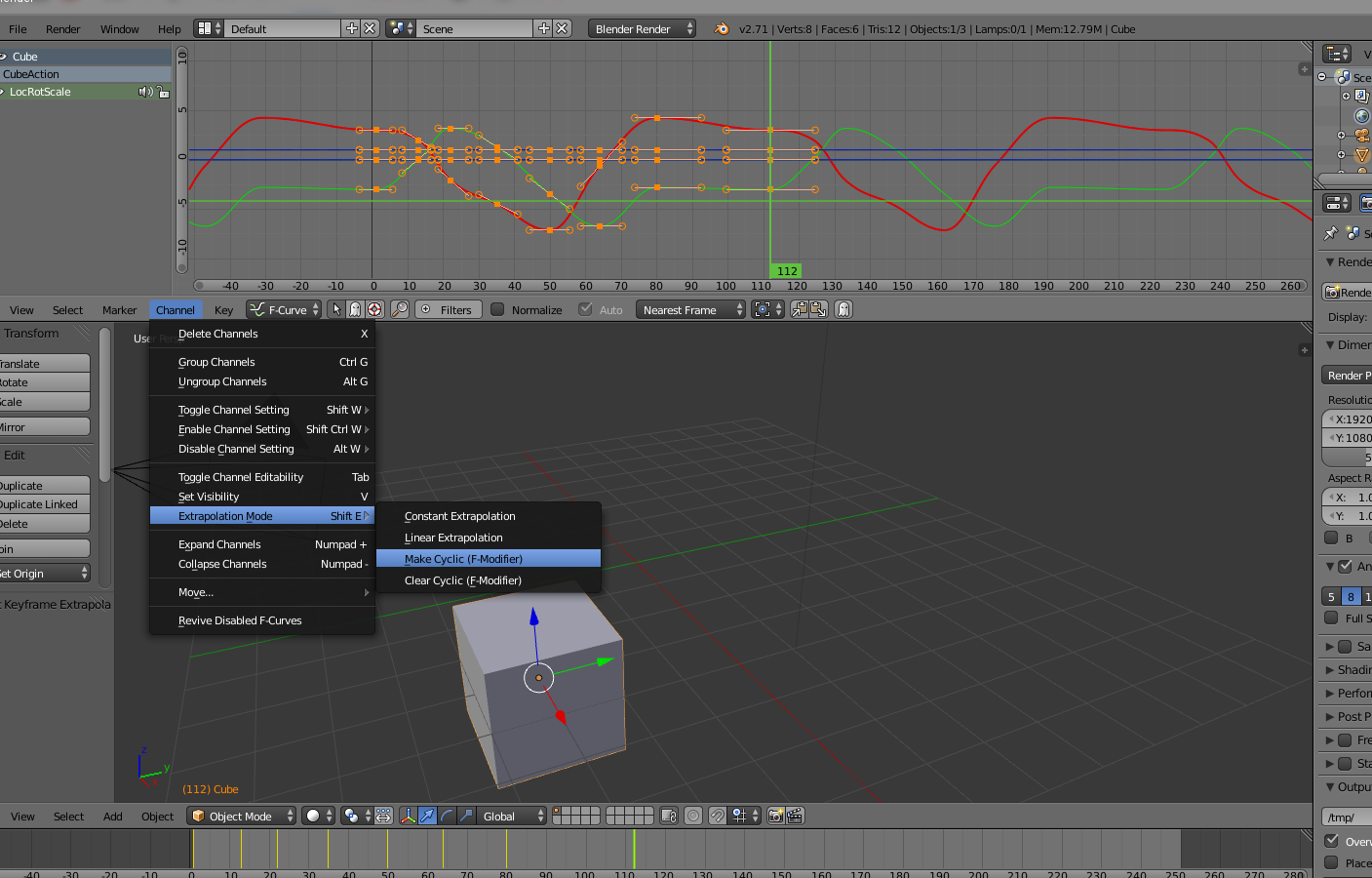Toggle the lock icon on LocRotScale
Viewport: 1372px width, 878px height.
(164, 92)
